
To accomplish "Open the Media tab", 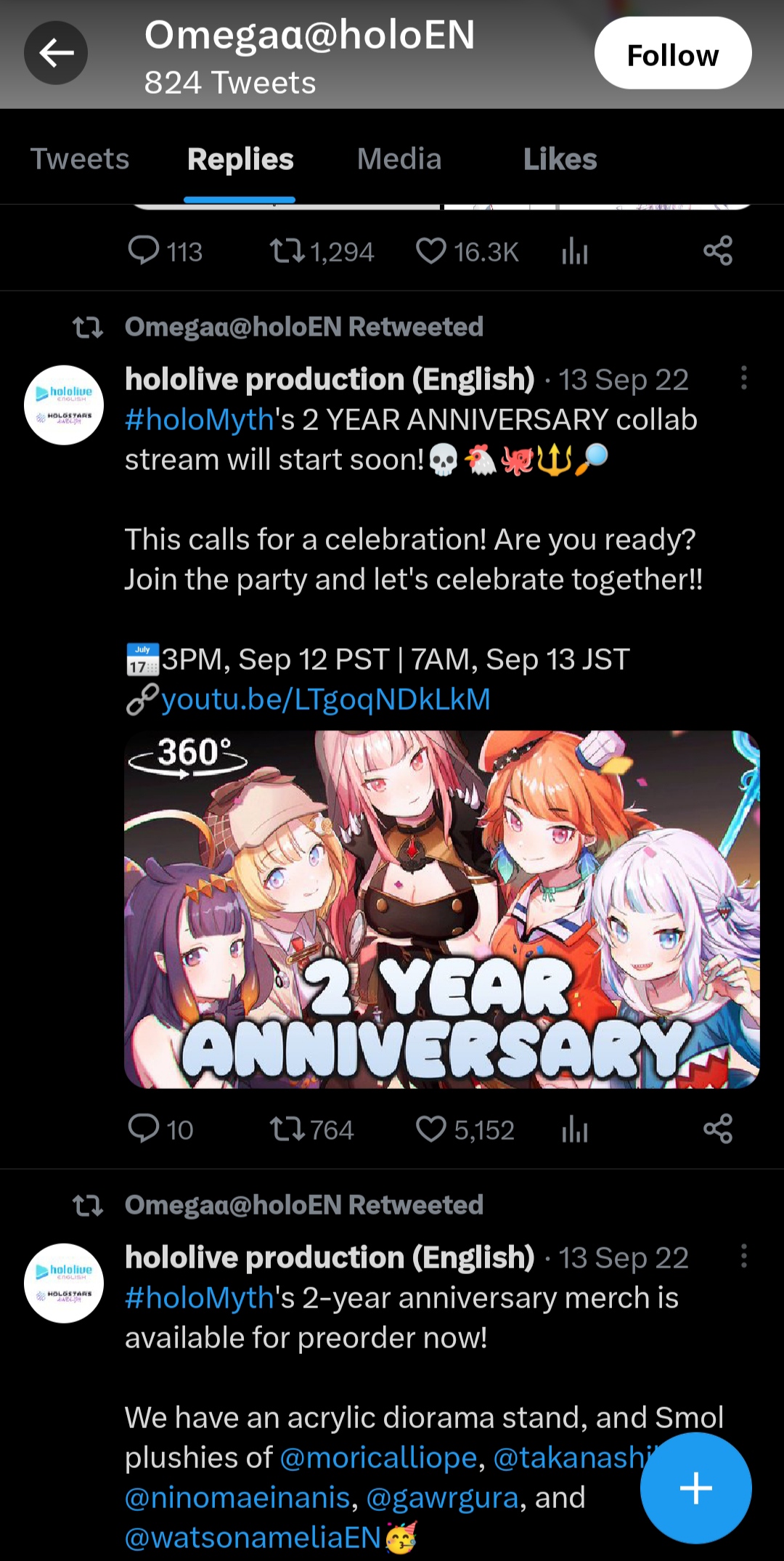I will 399,159.
